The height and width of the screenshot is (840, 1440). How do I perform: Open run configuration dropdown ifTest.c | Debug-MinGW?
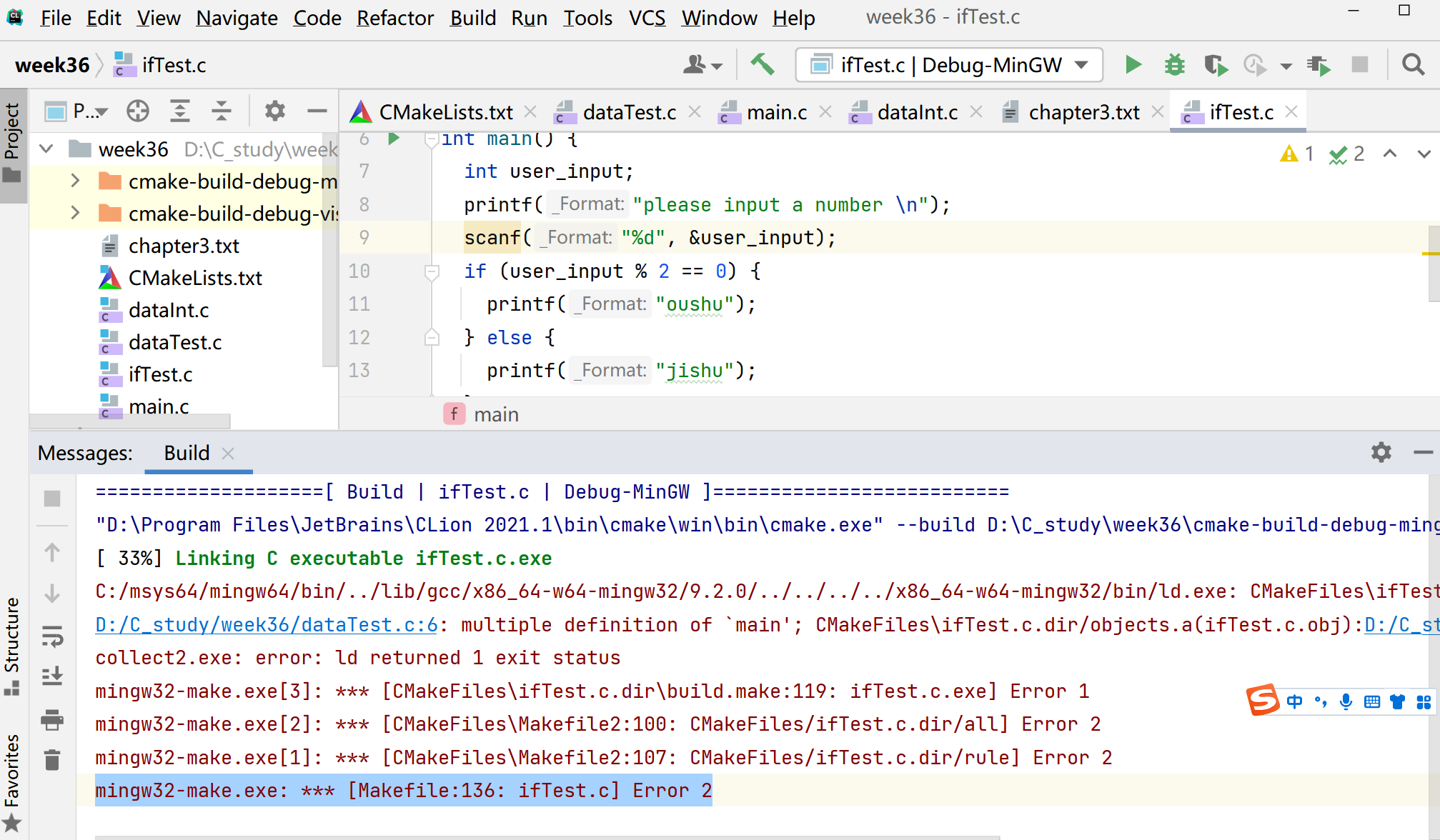[x=949, y=65]
